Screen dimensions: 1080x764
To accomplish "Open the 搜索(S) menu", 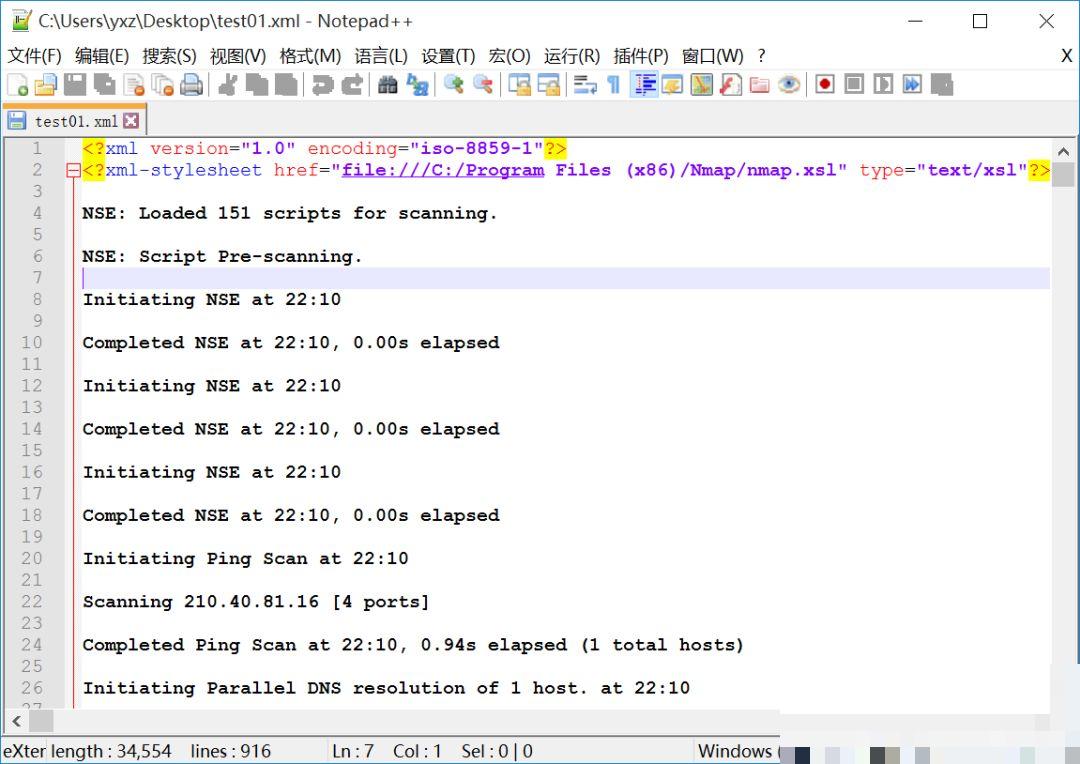I will point(169,56).
